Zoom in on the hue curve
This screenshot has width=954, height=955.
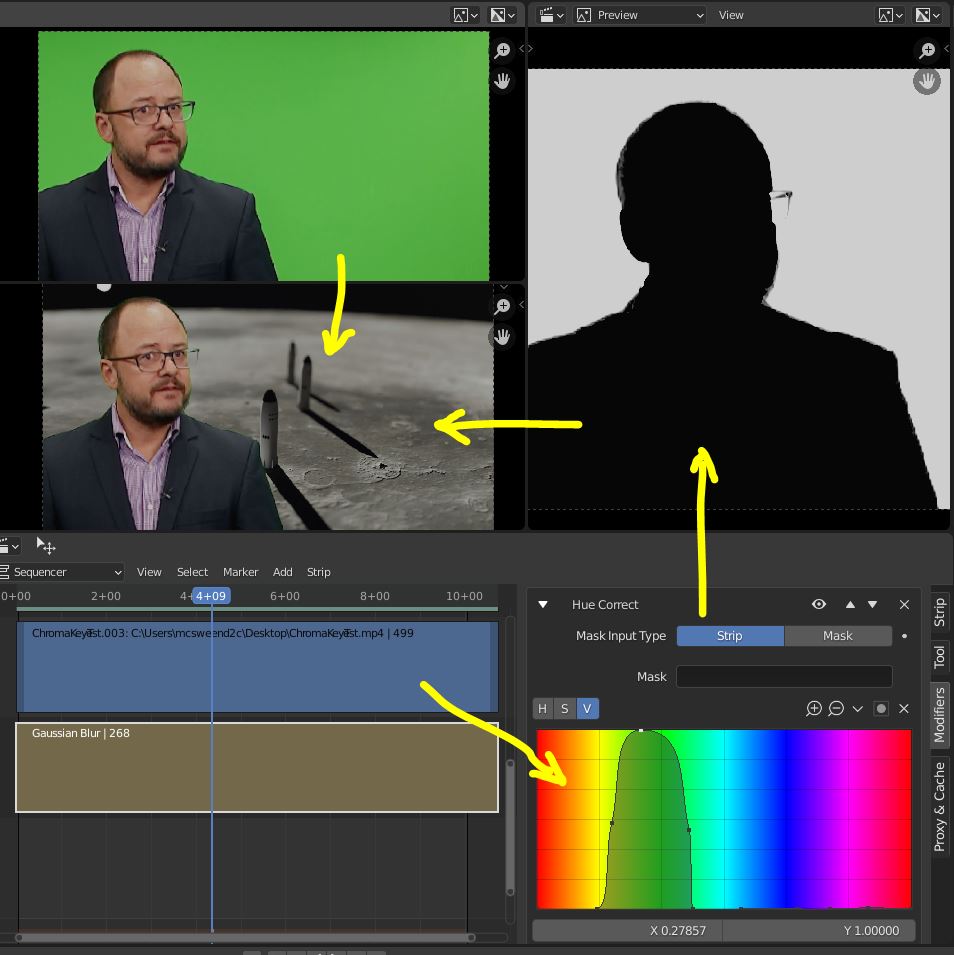tap(814, 708)
